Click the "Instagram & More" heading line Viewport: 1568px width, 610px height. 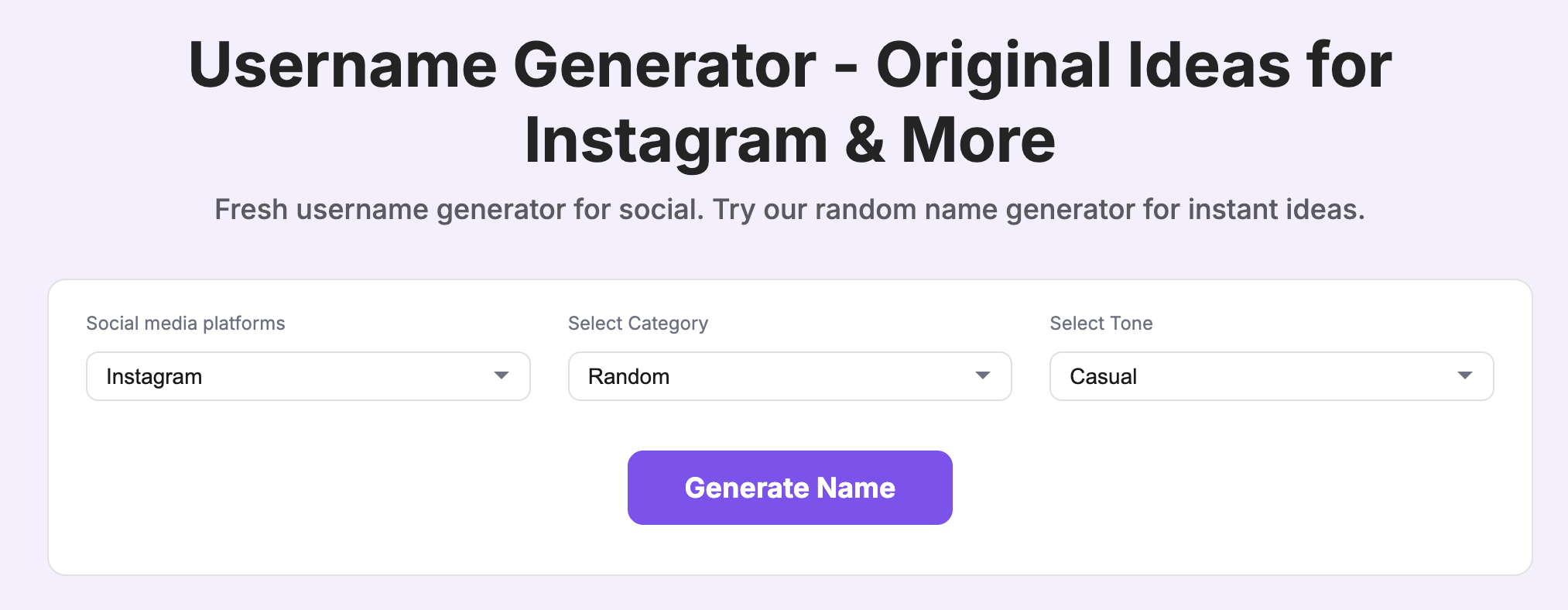pos(789,141)
